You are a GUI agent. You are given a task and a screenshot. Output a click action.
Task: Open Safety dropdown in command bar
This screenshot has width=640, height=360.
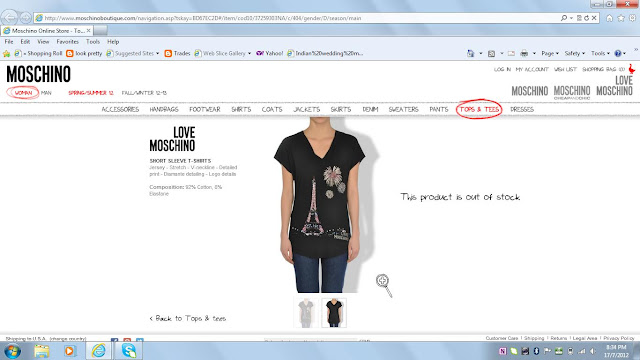(575, 53)
